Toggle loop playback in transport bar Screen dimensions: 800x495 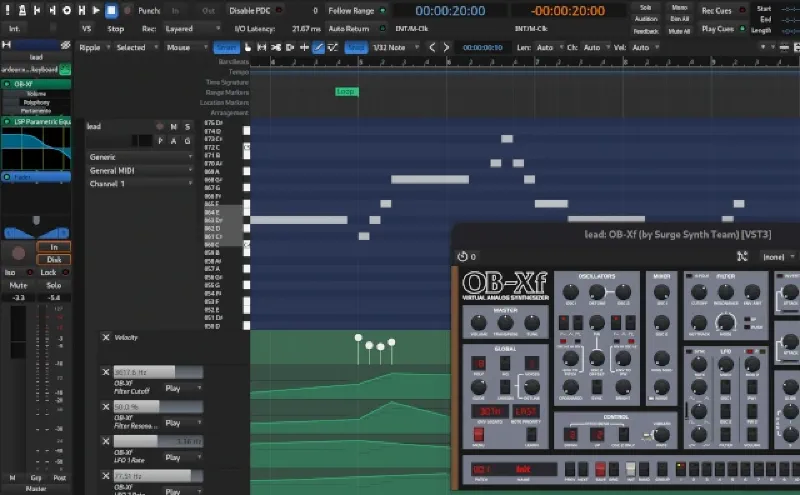click(67, 10)
